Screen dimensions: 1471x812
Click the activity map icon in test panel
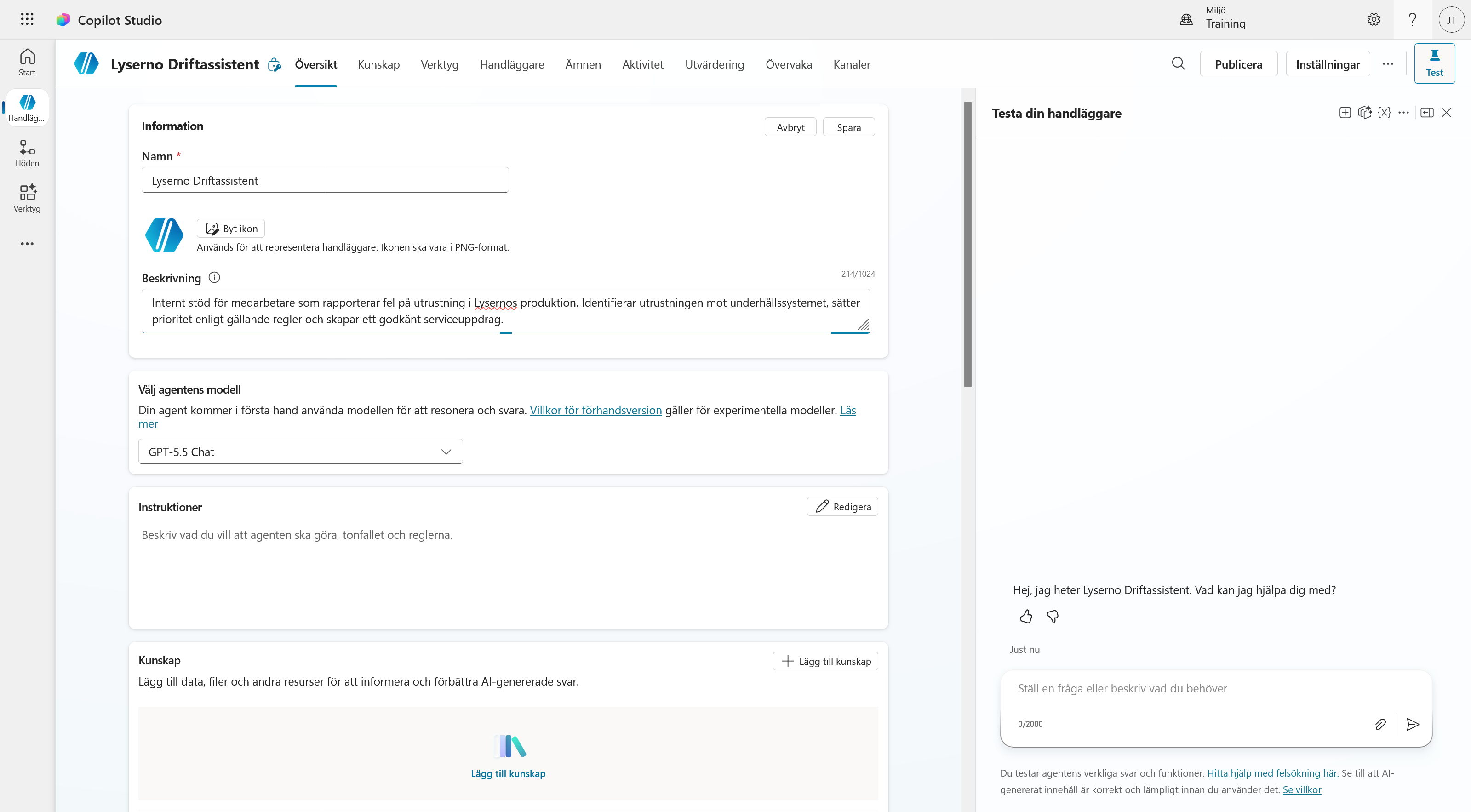pyautogui.click(x=1364, y=113)
